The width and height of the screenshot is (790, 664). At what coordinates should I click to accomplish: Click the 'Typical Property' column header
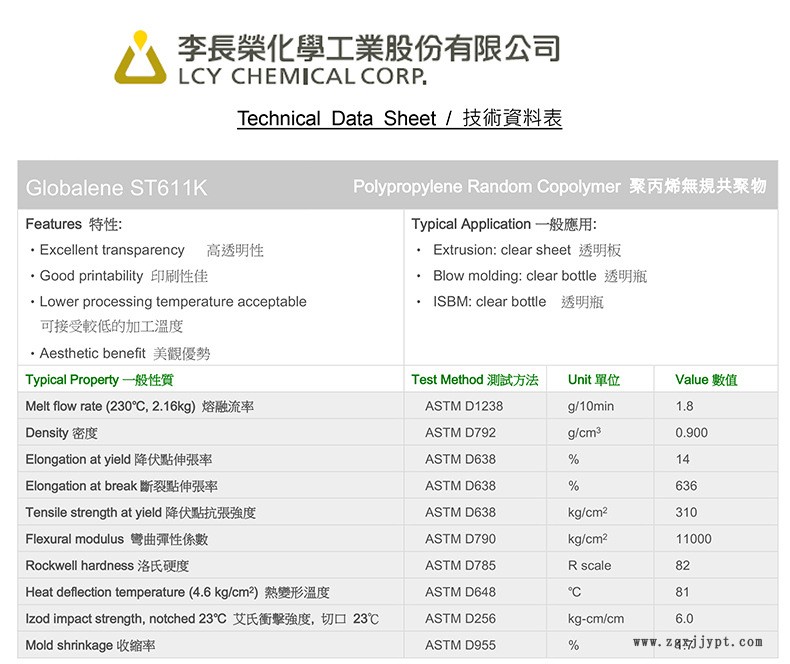coord(99,379)
